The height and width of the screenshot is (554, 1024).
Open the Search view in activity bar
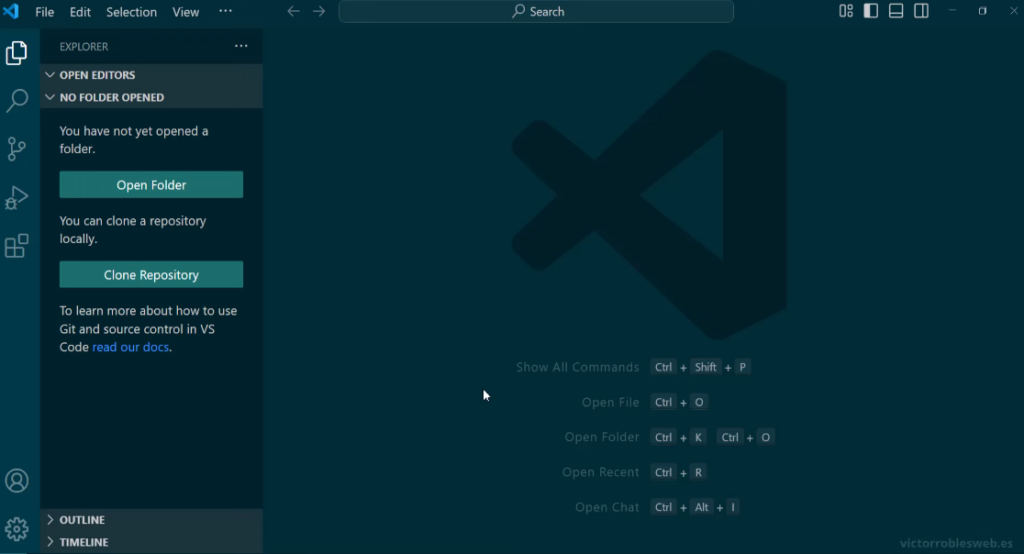(16, 101)
